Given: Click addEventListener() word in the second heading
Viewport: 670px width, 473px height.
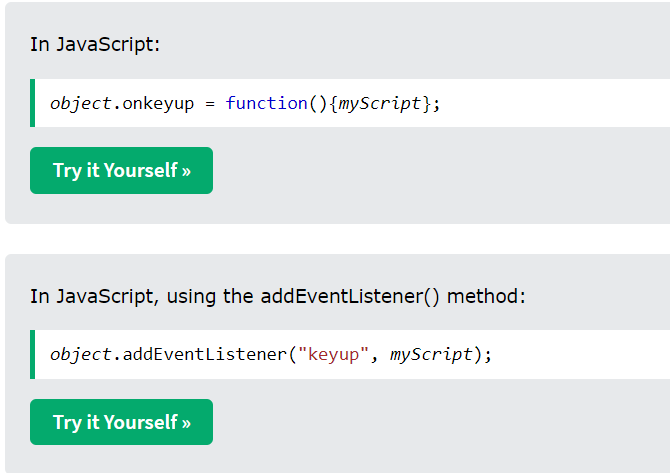Looking at the screenshot, I should (x=350, y=297).
